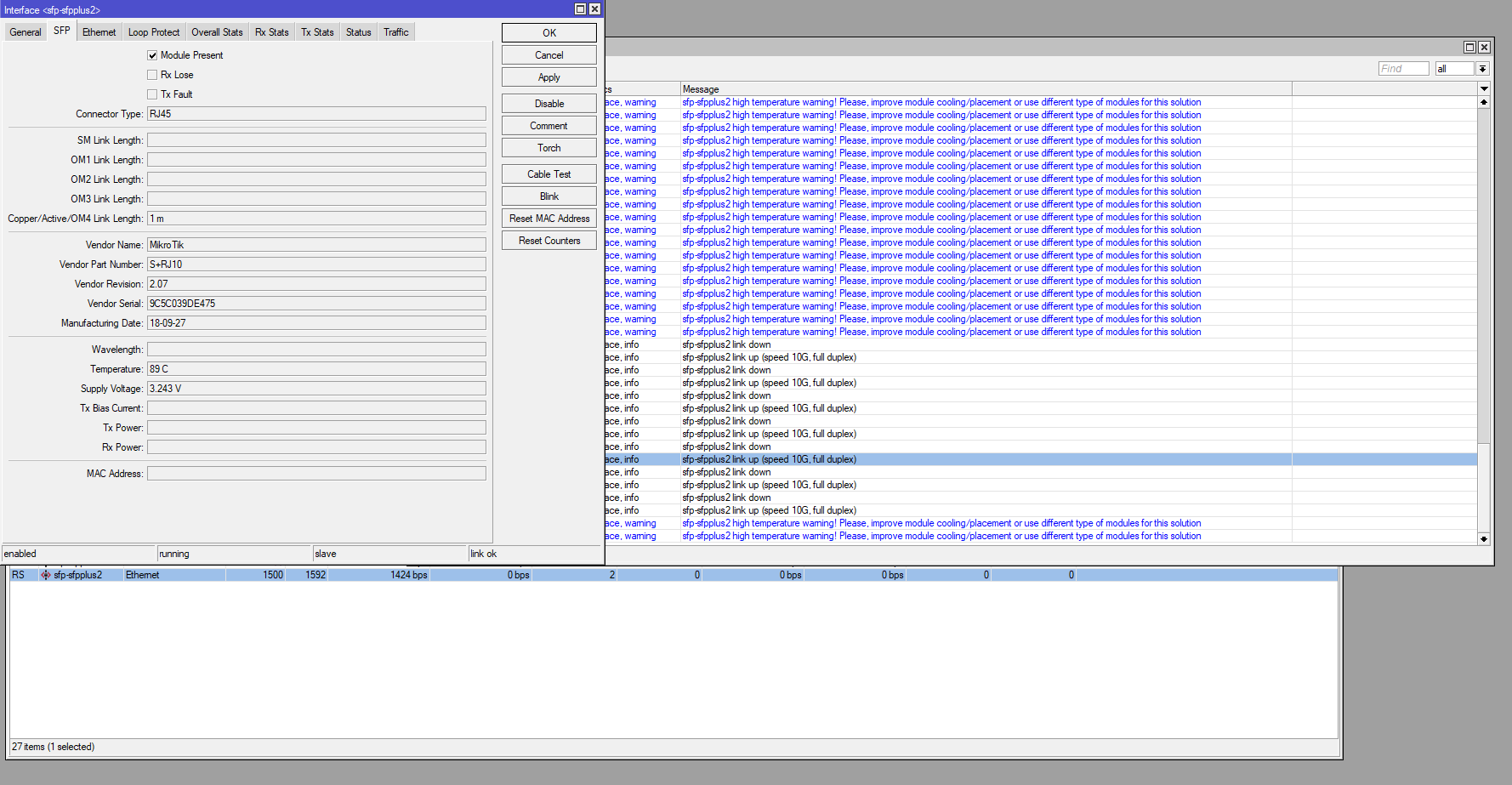This screenshot has height=785, width=1512.
Task: Select the last high temperature warning log row
Action: point(1041,536)
